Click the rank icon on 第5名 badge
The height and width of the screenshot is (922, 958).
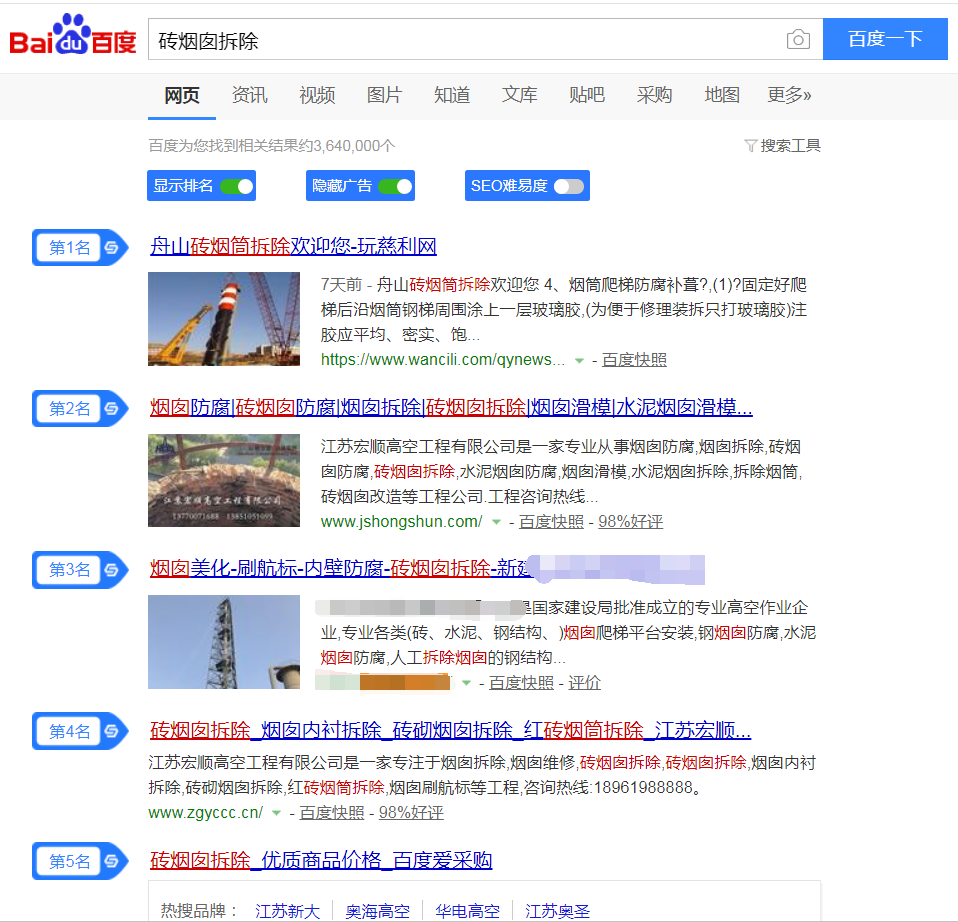pyautogui.click(x=111, y=861)
